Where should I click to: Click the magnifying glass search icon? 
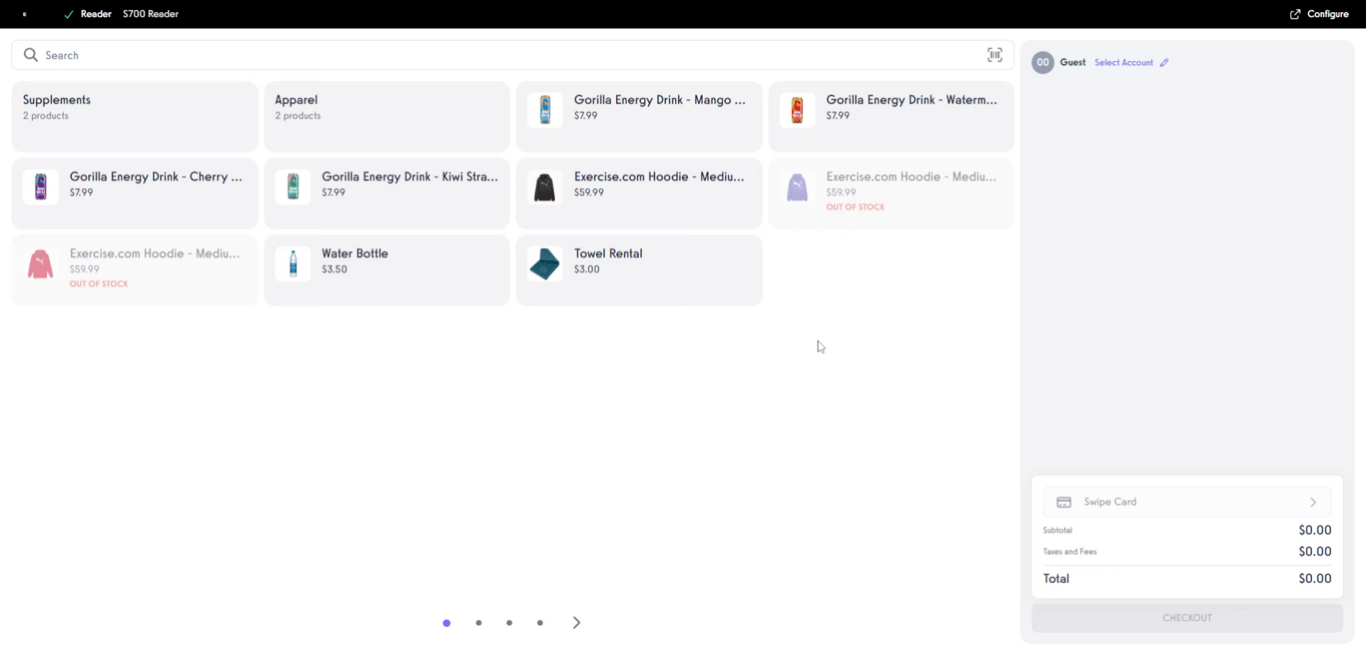30,55
